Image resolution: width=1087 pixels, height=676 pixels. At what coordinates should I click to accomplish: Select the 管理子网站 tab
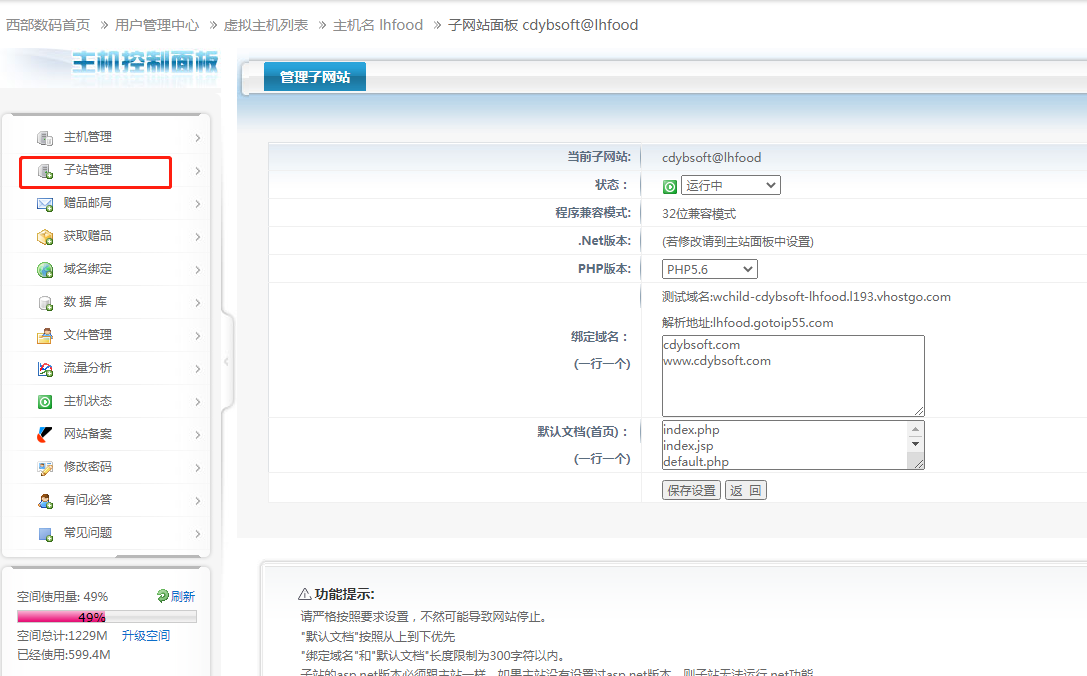click(x=315, y=77)
